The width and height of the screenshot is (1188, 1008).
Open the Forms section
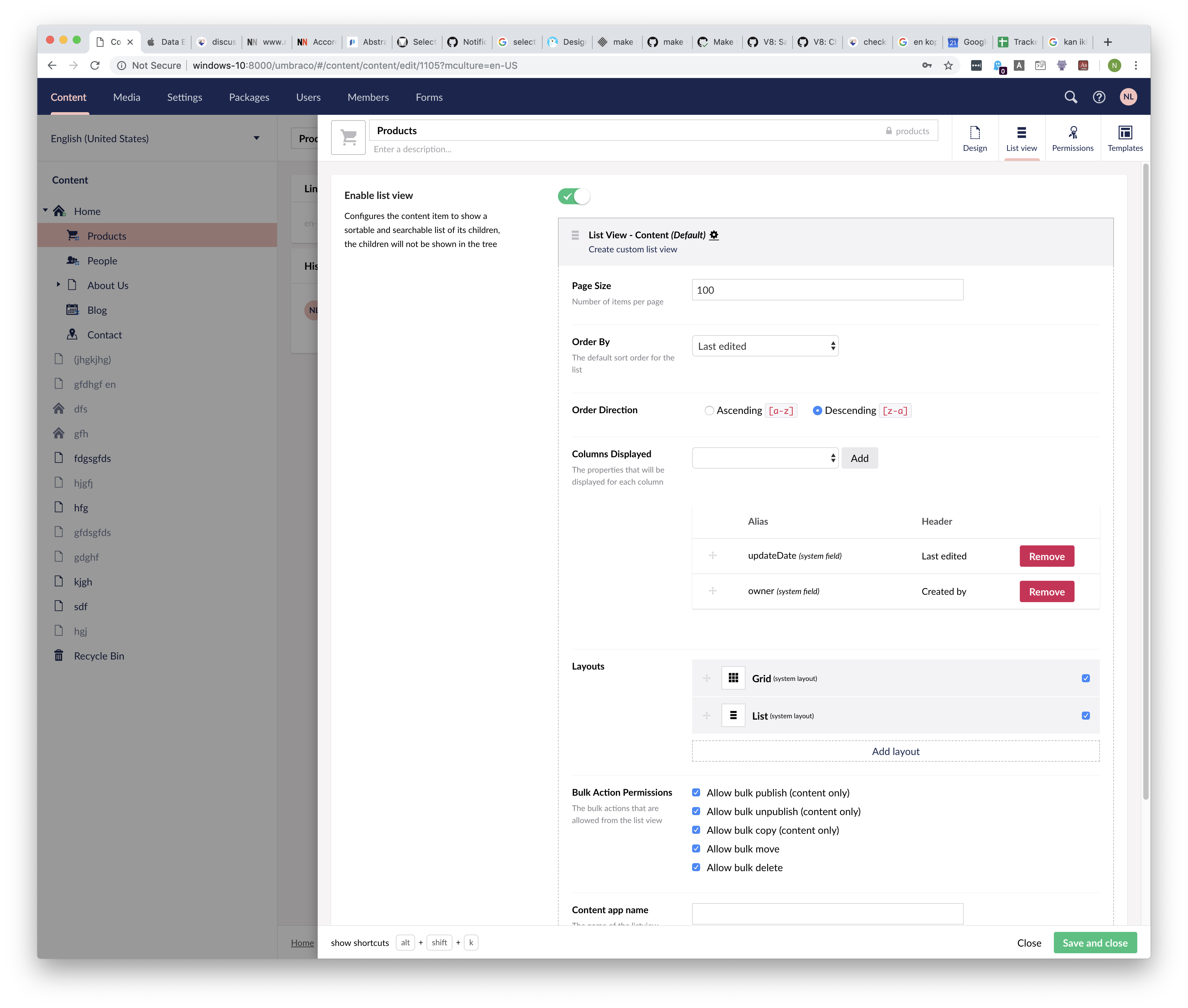[429, 97]
